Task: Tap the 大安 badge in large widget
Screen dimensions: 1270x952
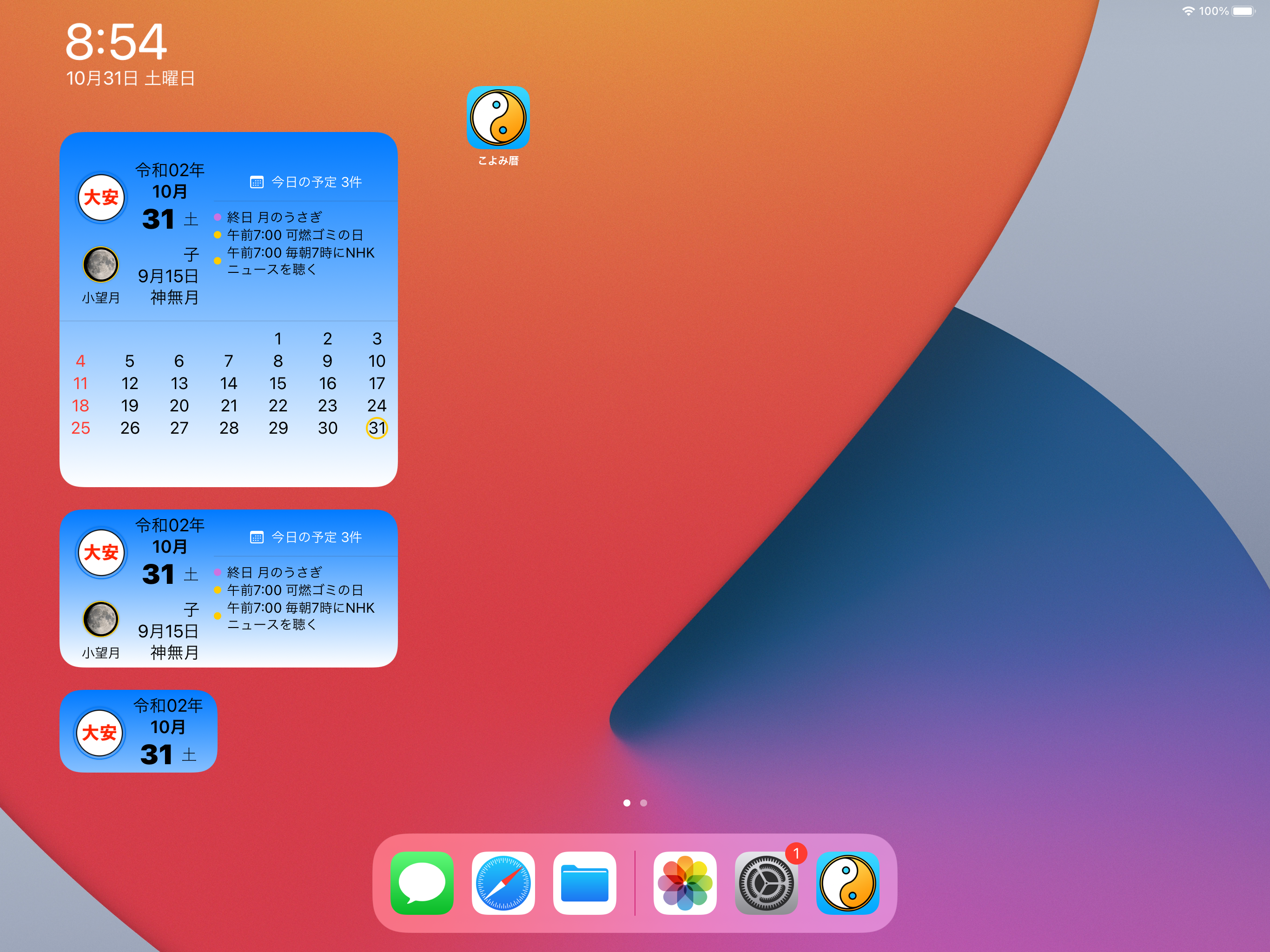Action: click(101, 198)
